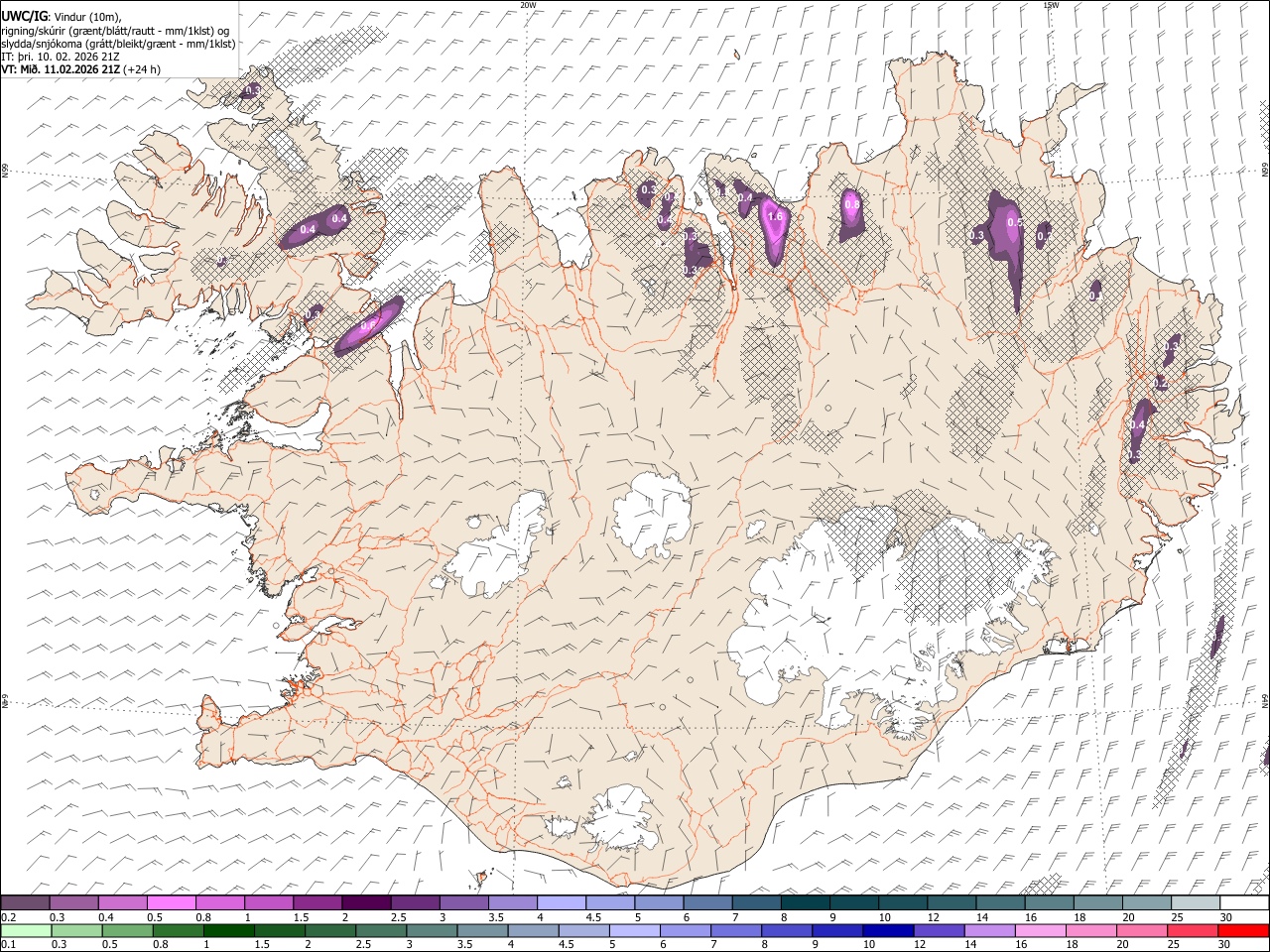The image size is (1270, 952).
Task: Click the 'IT: þri. 10. 02. 2026 21Z' line
Action: click(63, 58)
